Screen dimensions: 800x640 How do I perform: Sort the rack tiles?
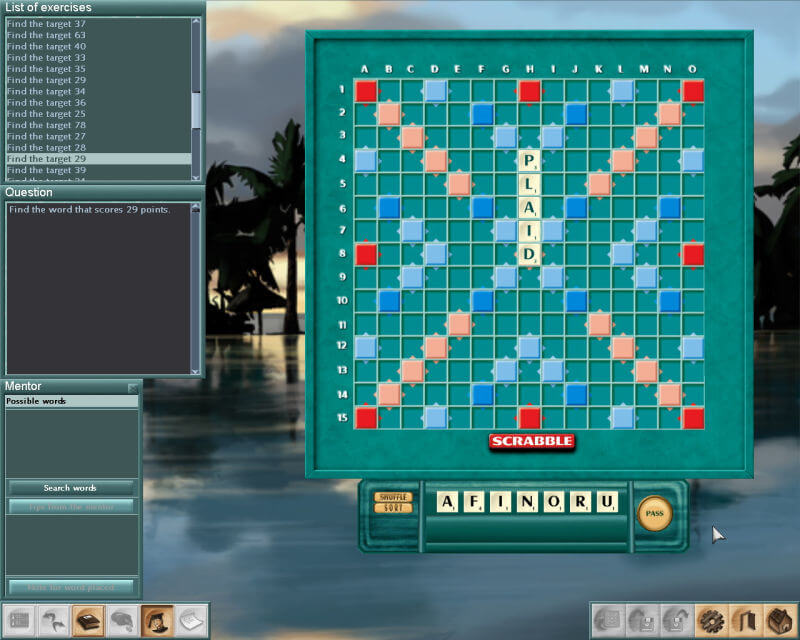pyautogui.click(x=393, y=508)
